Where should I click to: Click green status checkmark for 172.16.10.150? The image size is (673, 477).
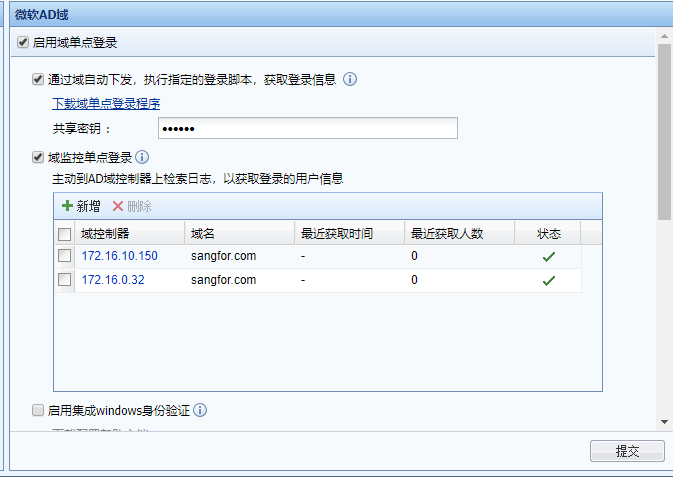pyautogui.click(x=548, y=256)
